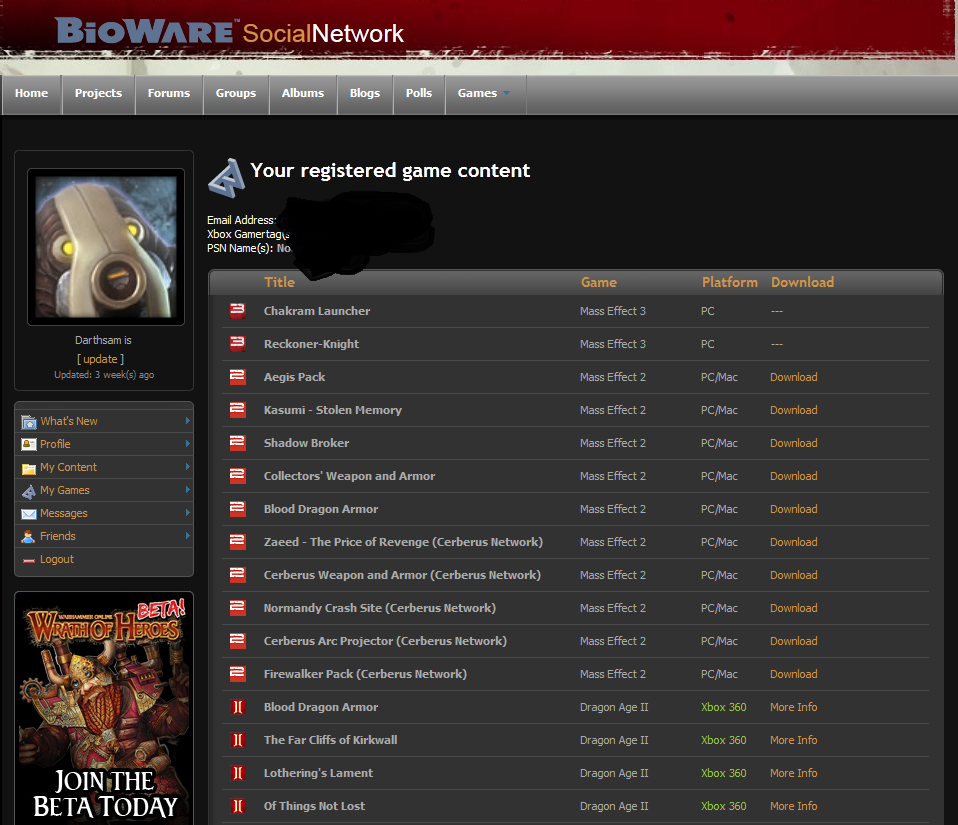Viewport: 958px width, 825px height.
Task: Click the What's New camera icon
Action: pyautogui.click(x=29, y=422)
